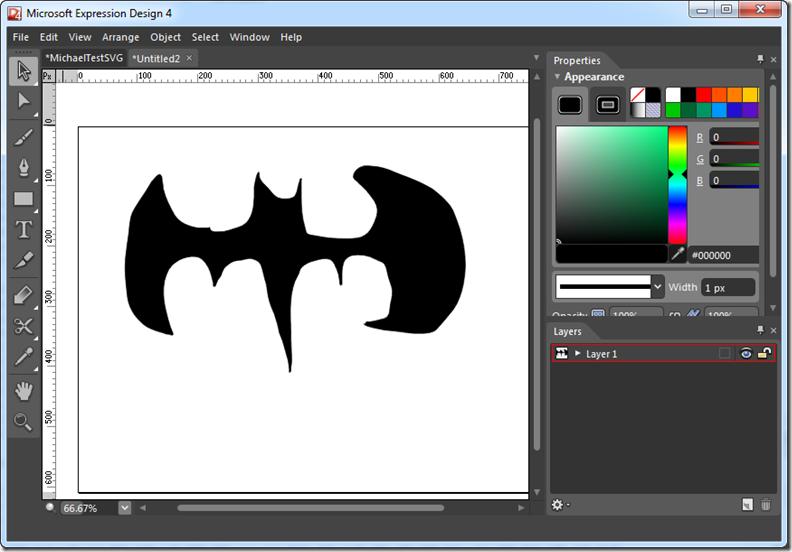This screenshot has width=792, height=552.
Task: Click Layer 1 thumbnail icon
Action: [561, 353]
